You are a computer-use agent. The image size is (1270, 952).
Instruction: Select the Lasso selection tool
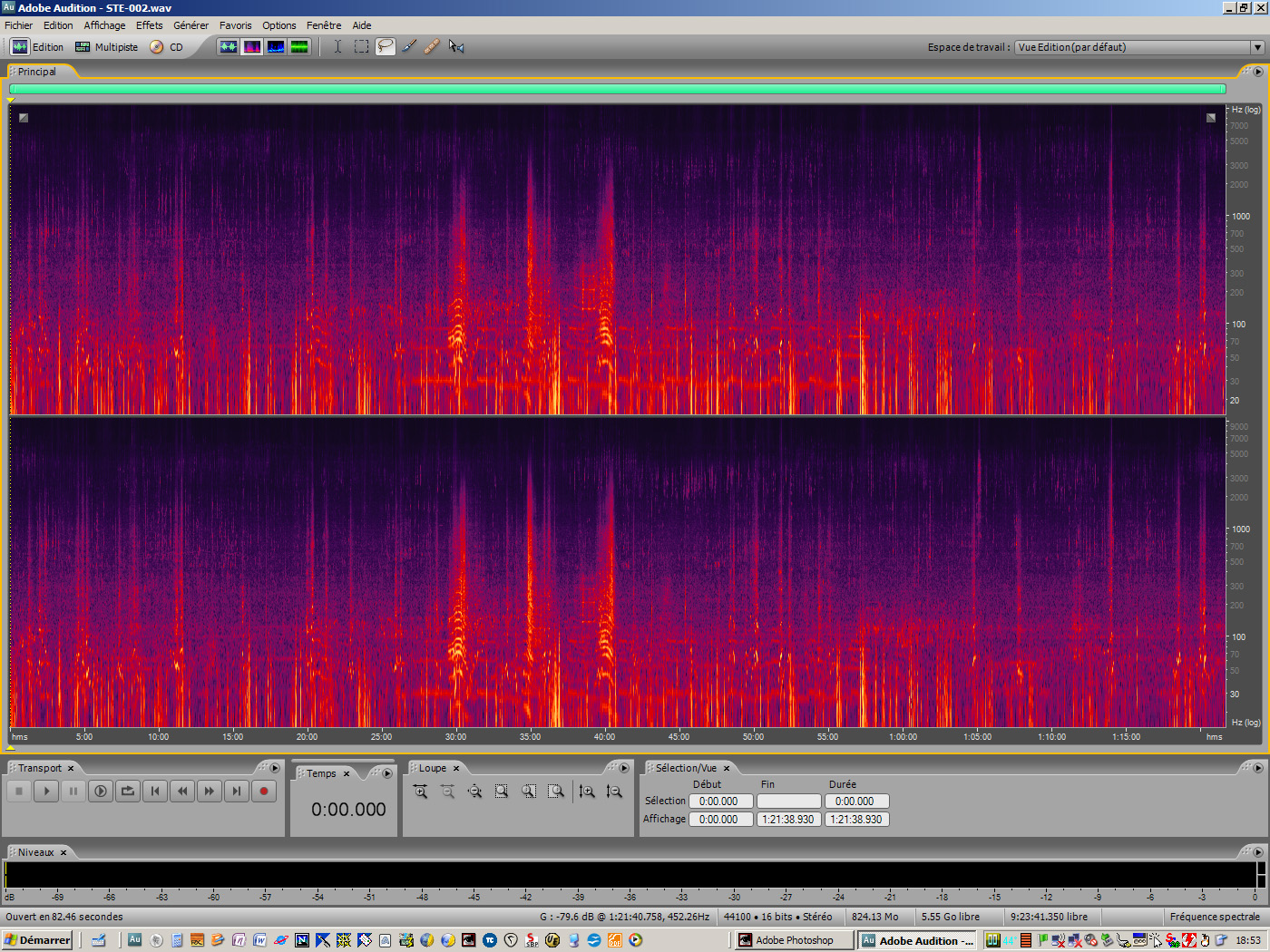385,46
